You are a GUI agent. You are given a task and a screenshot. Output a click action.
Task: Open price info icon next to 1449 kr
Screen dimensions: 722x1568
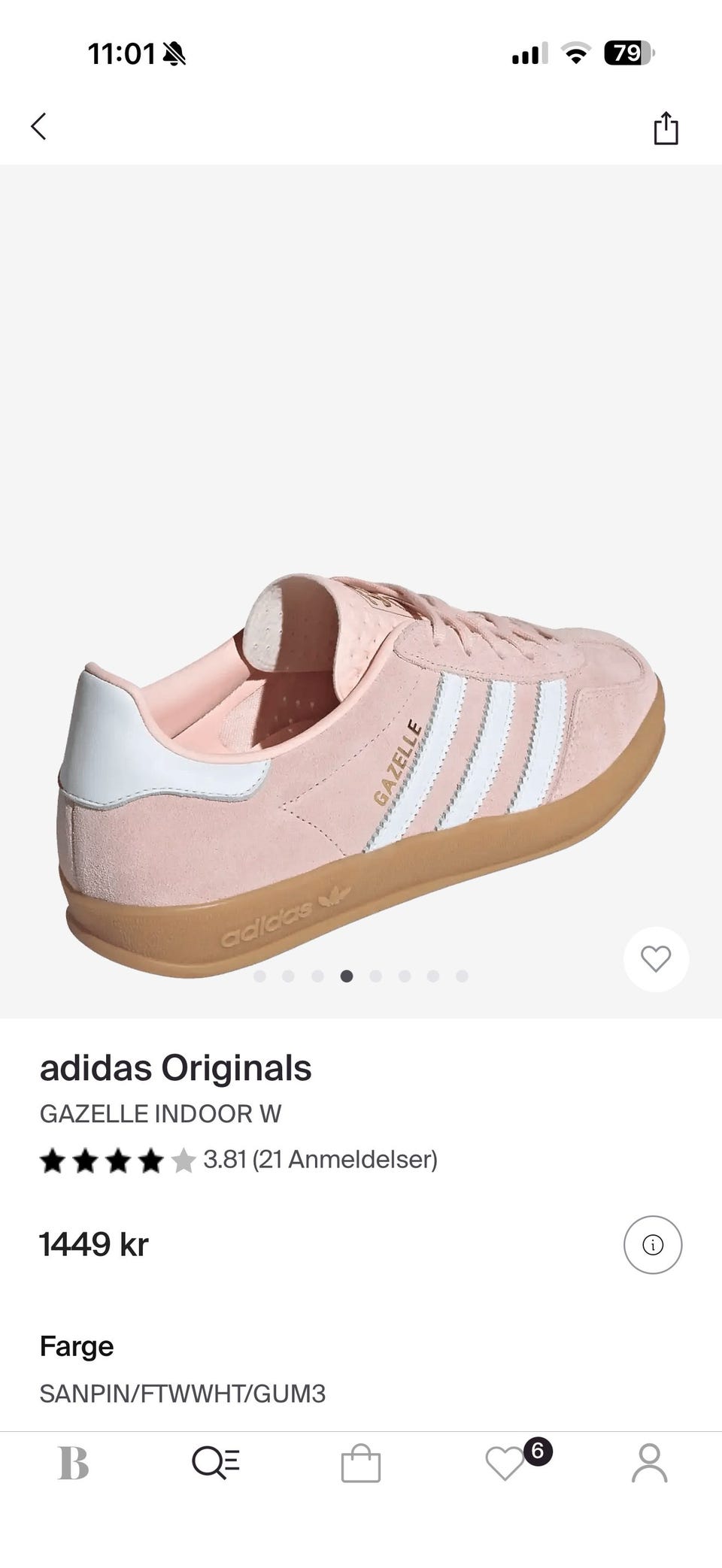click(x=653, y=1245)
